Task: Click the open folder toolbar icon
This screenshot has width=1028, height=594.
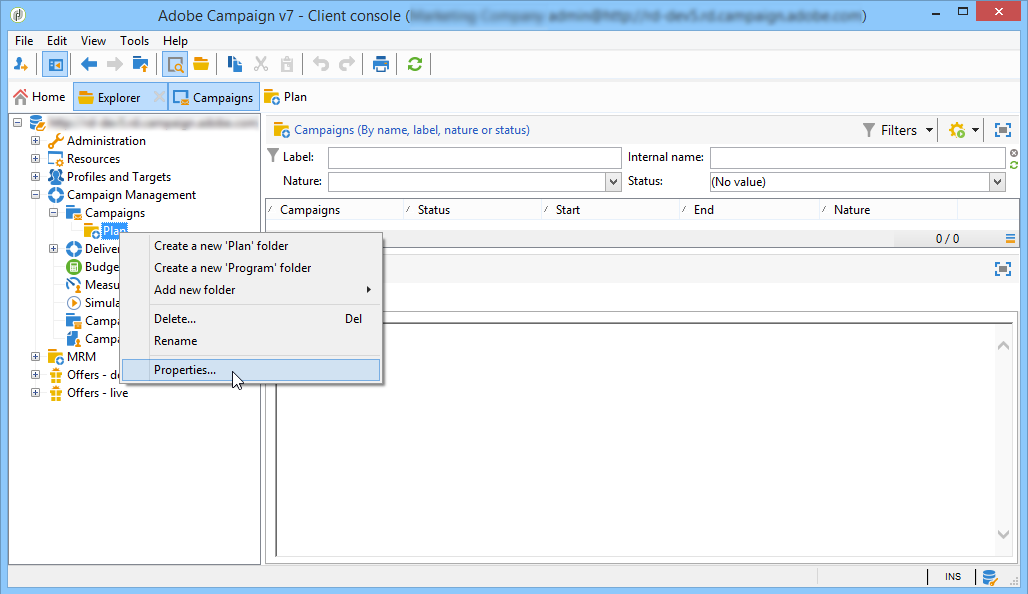Action: coord(201,64)
